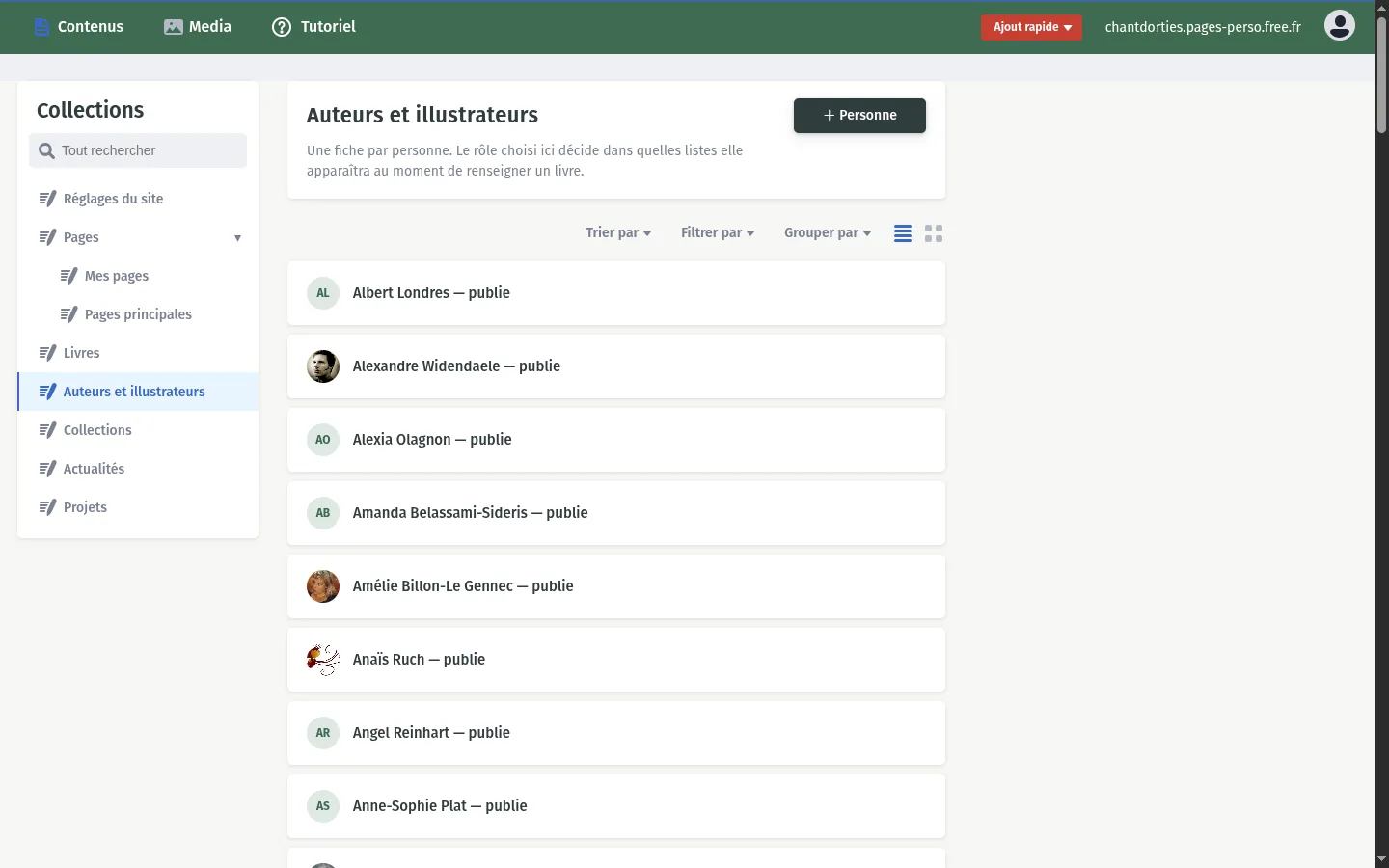Click the Actualités collection icon
Viewport: 1389px width, 868px height.
(x=47, y=469)
